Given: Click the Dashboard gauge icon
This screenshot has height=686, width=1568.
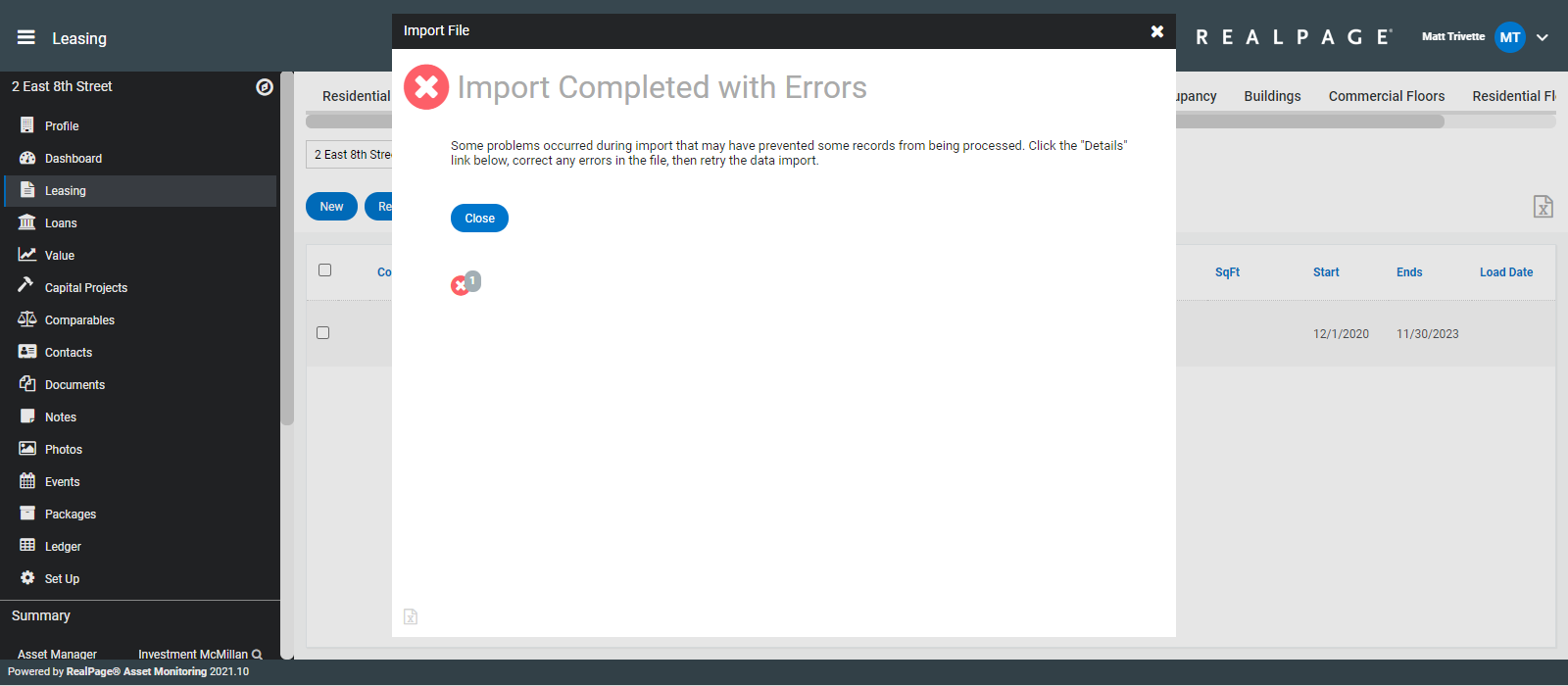Looking at the screenshot, I should tap(27, 158).
